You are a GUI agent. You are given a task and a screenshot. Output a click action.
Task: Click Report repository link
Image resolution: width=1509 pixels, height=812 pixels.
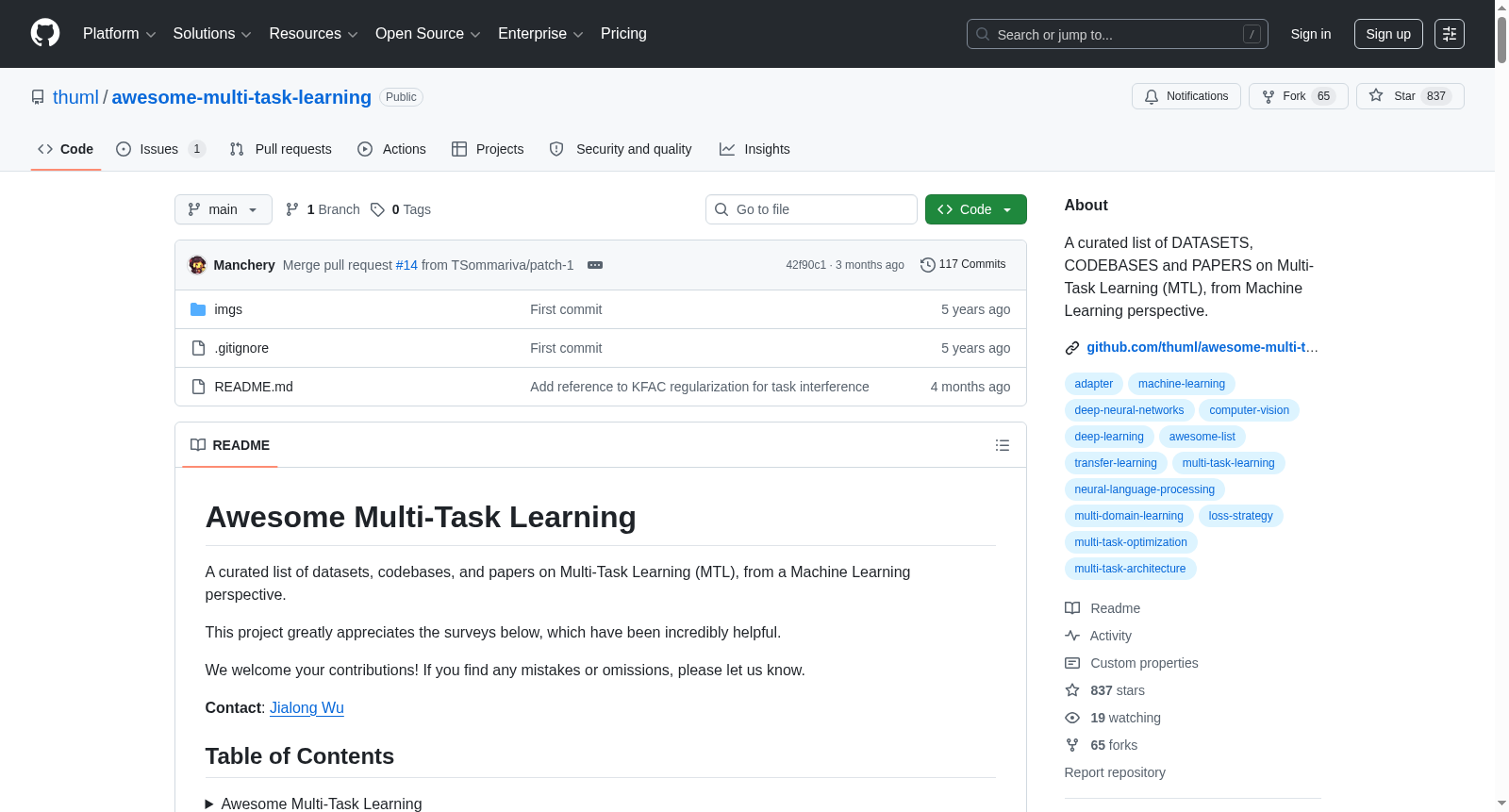1115,772
